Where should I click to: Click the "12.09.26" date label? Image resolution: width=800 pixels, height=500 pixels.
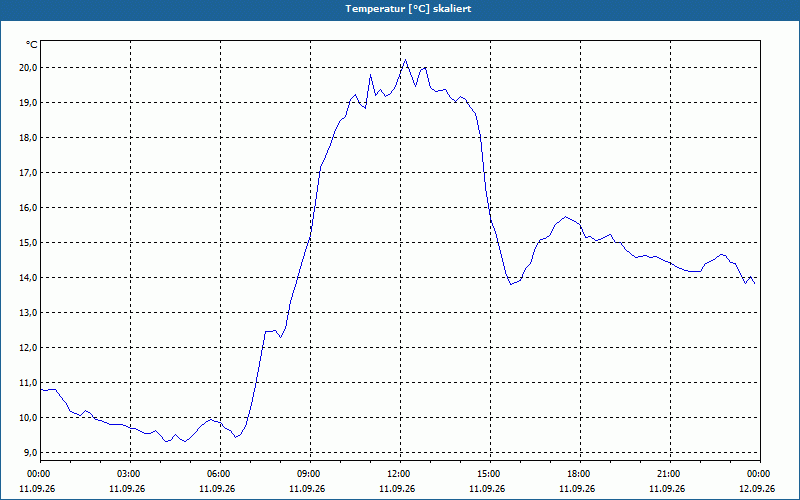coord(757,488)
